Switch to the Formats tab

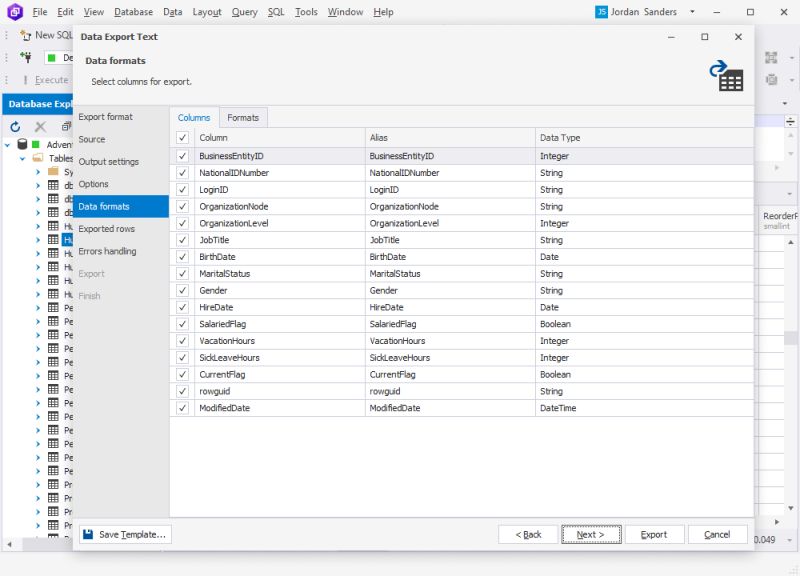pyautogui.click(x=243, y=117)
